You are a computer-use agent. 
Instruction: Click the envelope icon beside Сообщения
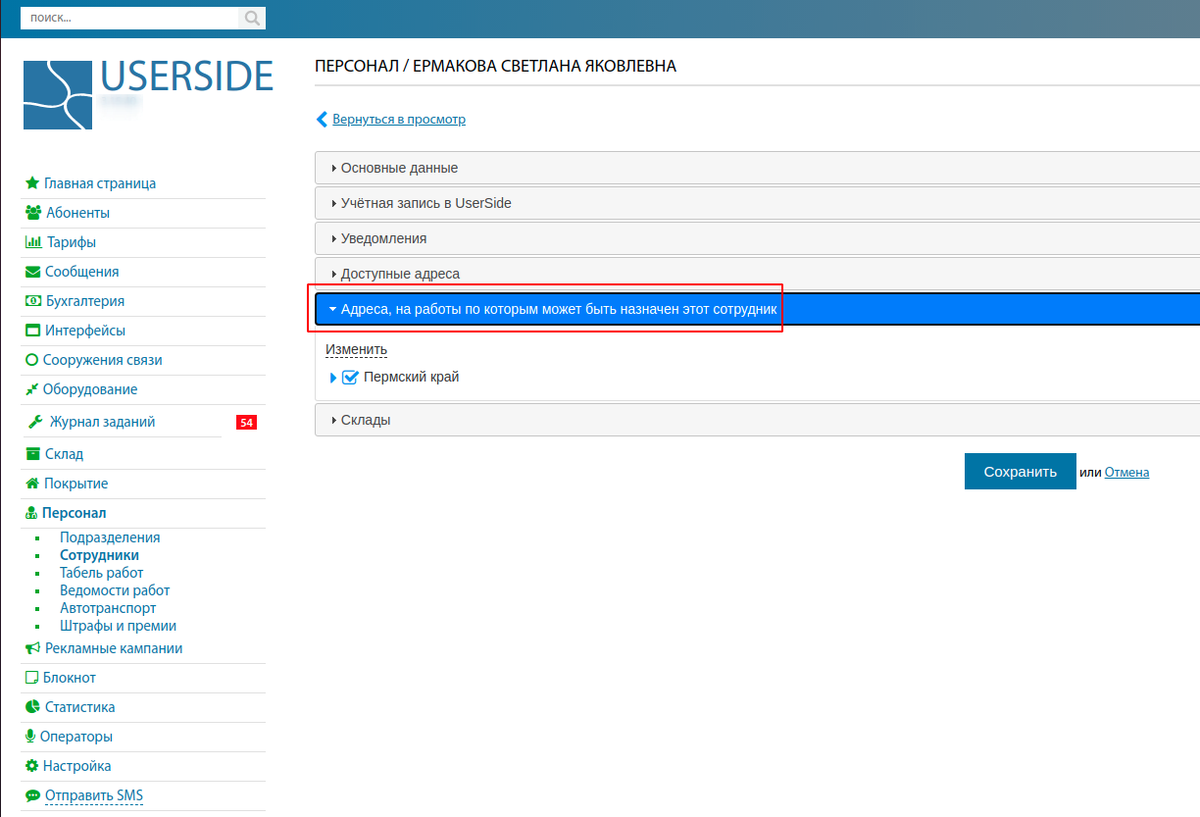(33, 272)
